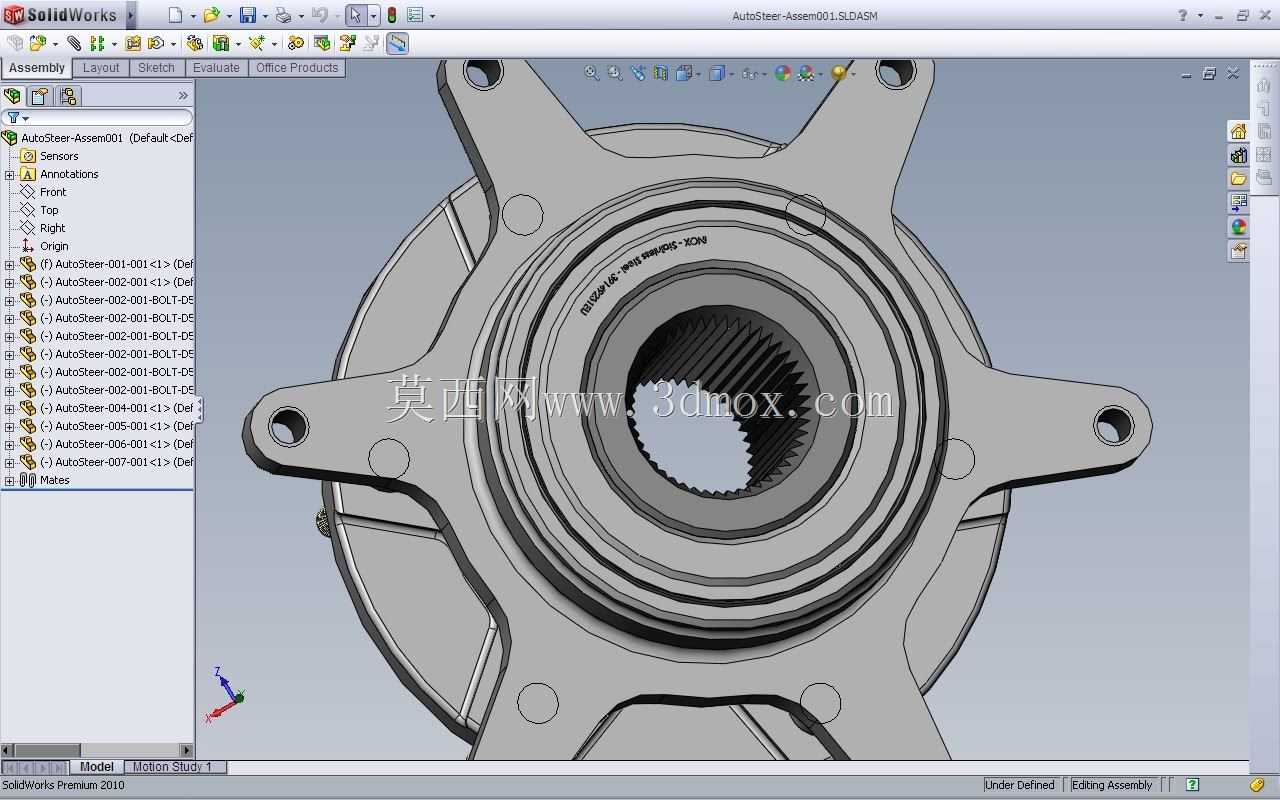The width and height of the screenshot is (1280, 800).
Task: Click the Previous View icon
Action: tap(638, 73)
